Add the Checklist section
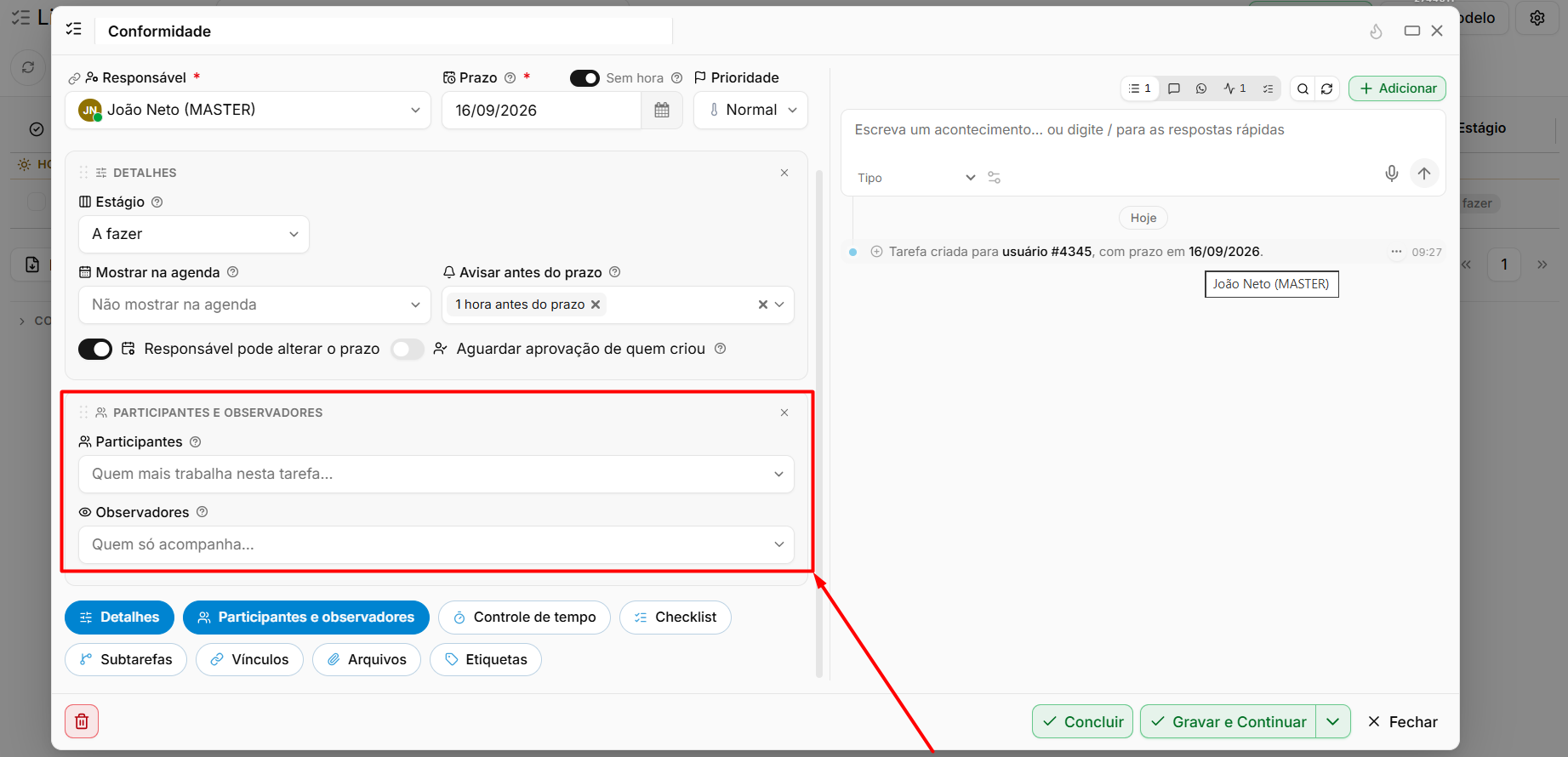Screen dimensions: 1568x757 676,618
